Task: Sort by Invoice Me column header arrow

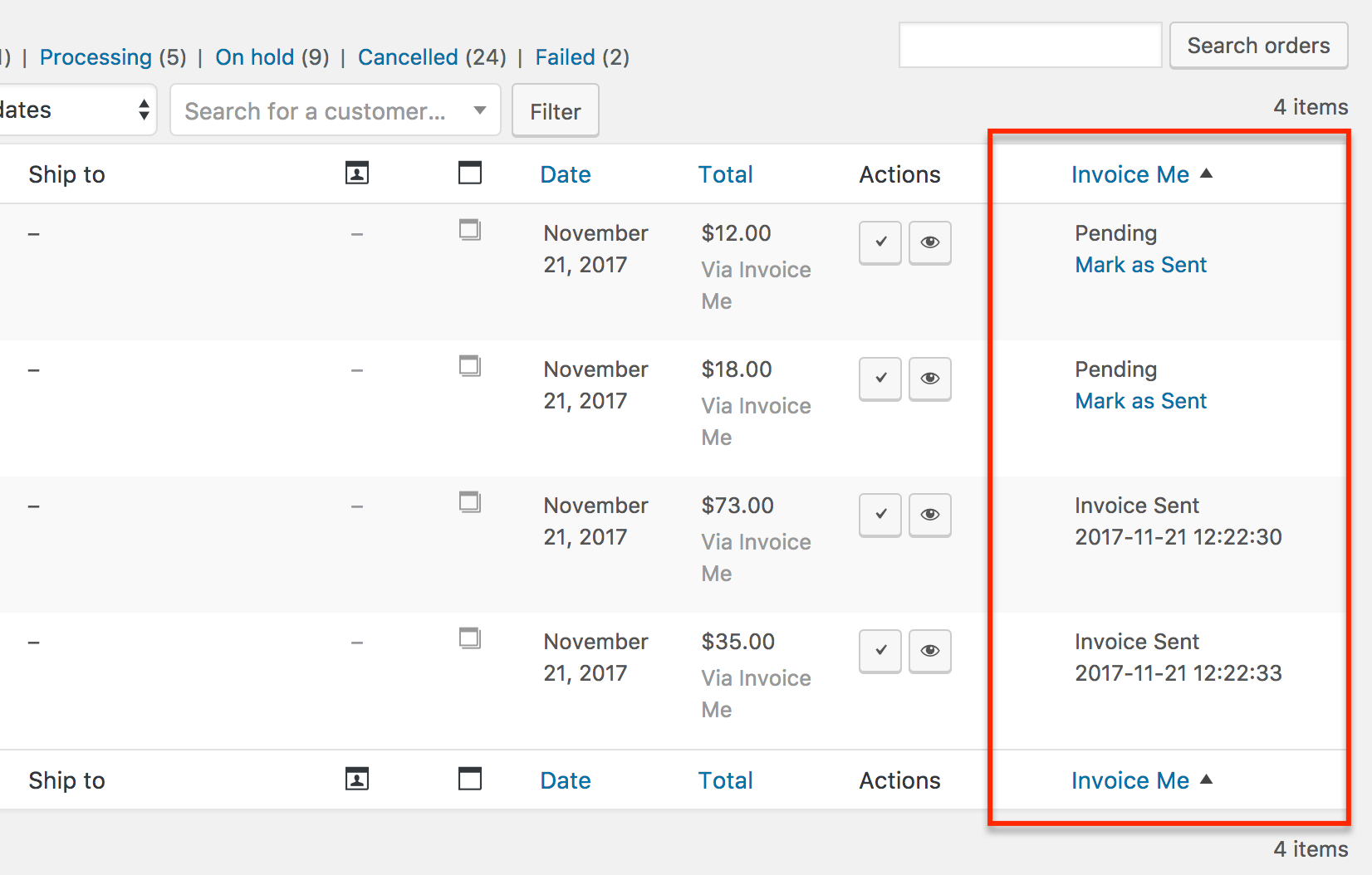Action: (x=1207, y=174)
